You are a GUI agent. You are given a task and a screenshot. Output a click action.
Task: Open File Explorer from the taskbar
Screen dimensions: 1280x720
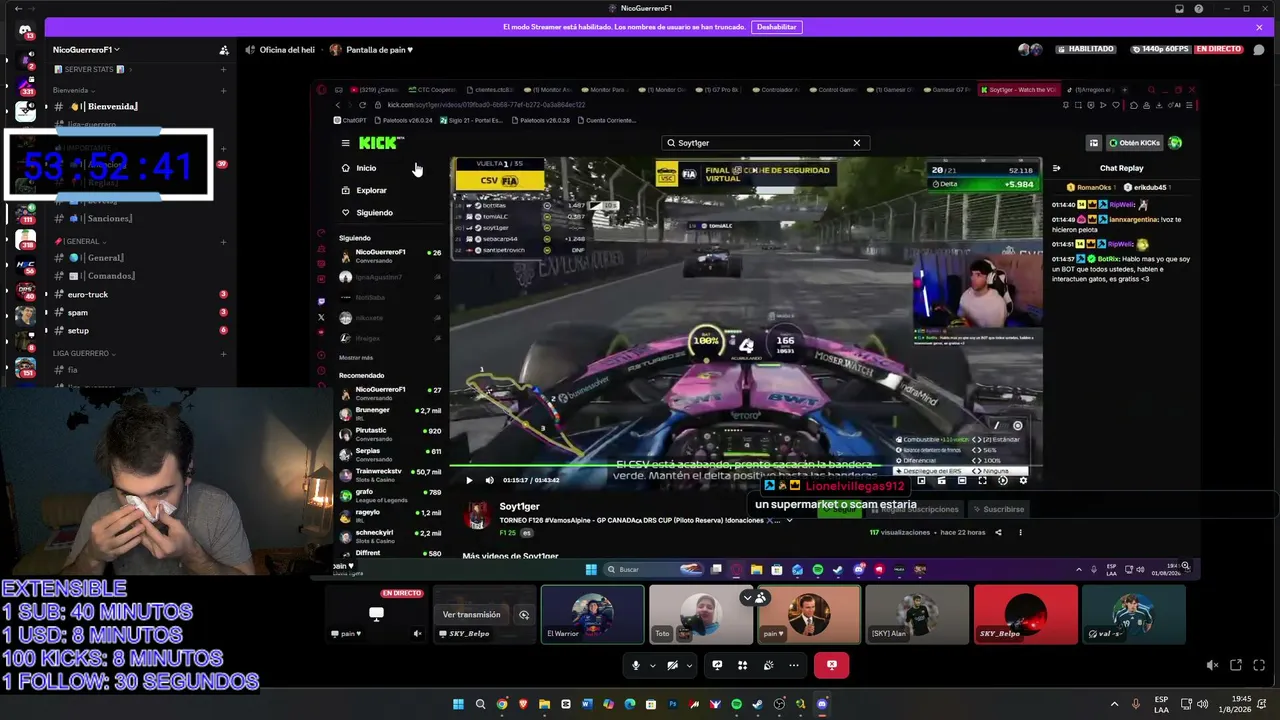pos(544,704)
